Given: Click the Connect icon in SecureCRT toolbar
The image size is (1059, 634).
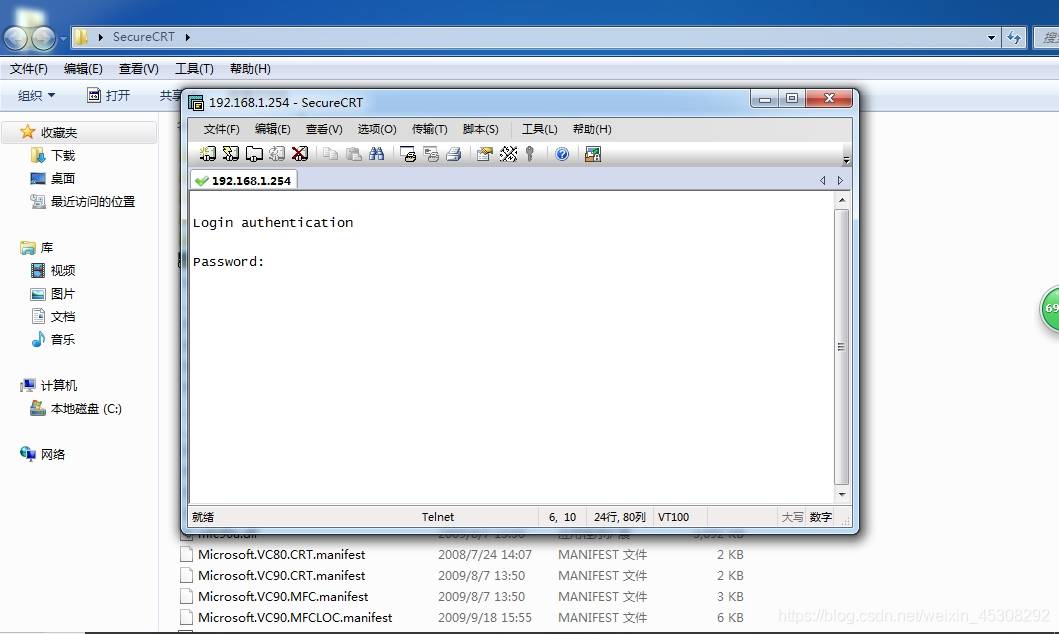Looking at the screenshot, I should tap(207, 154).
